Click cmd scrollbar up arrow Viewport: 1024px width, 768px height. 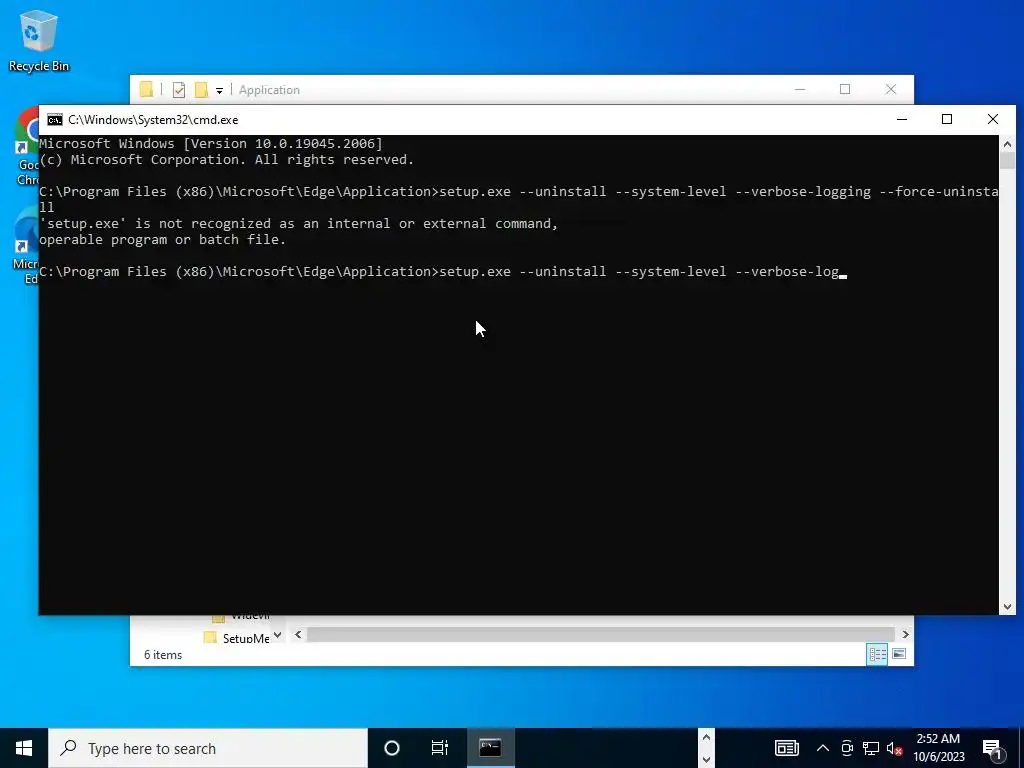tap(1007, 144)
